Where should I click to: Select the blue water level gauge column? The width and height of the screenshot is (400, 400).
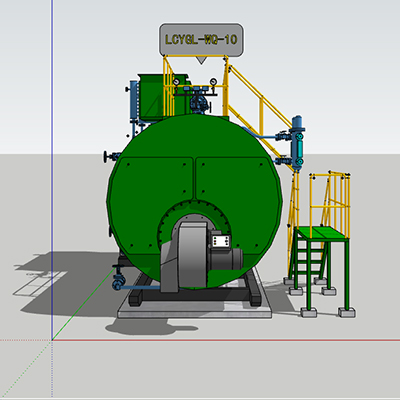pos(297,143)
